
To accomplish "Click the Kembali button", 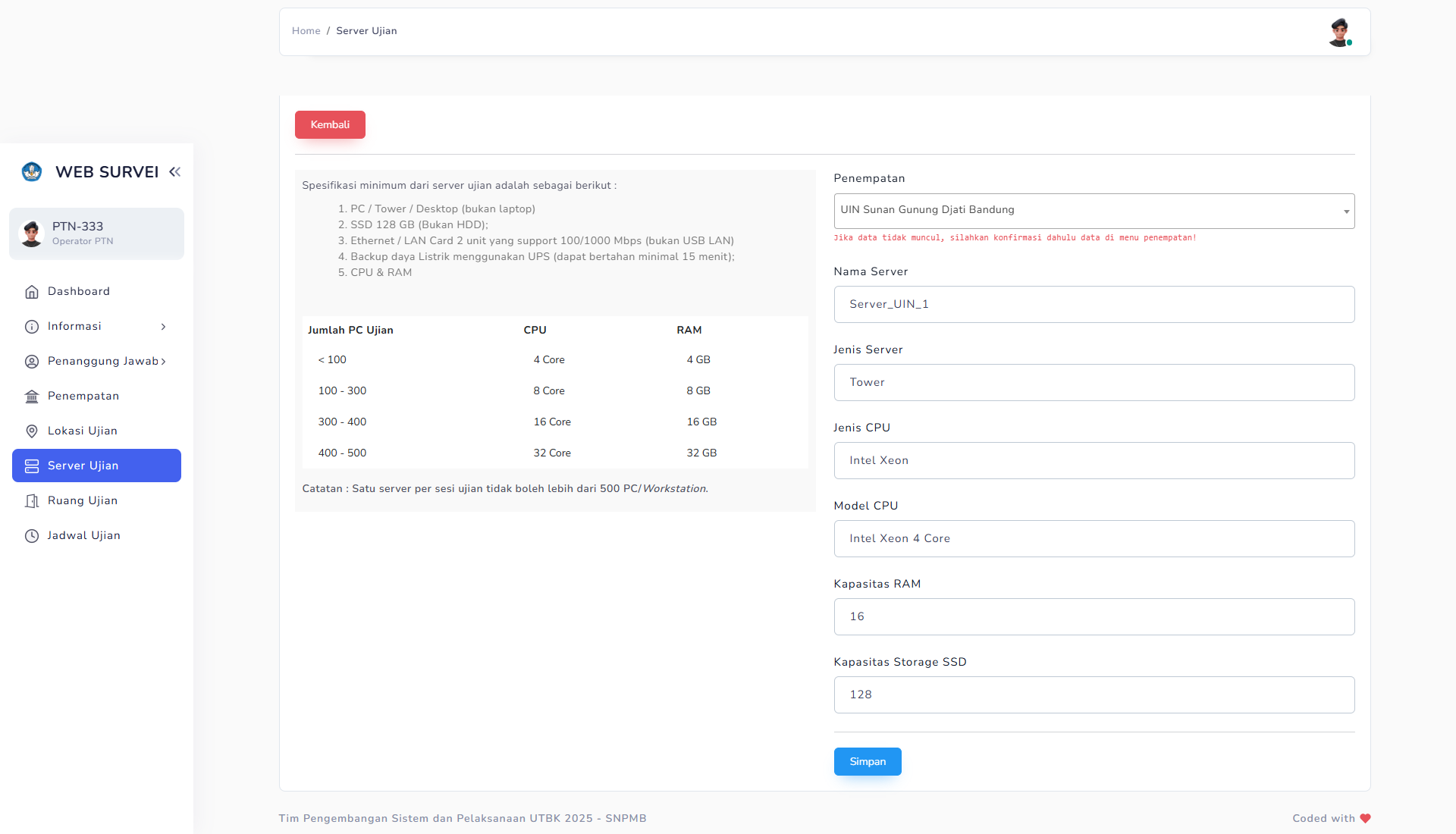I will click(329, 125).
